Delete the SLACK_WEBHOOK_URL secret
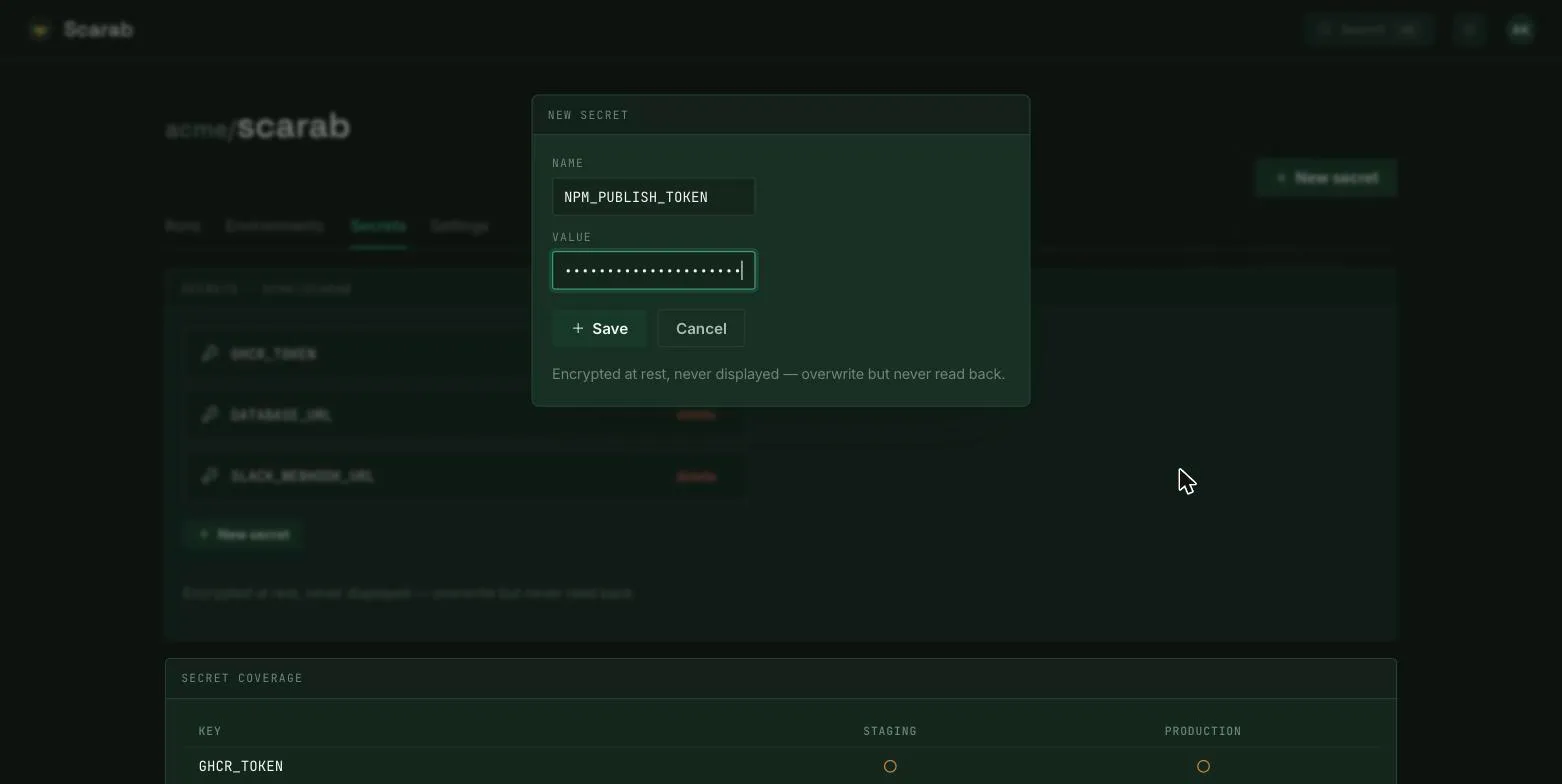This screenshot has height=784, width=1562. pos(697,477)
